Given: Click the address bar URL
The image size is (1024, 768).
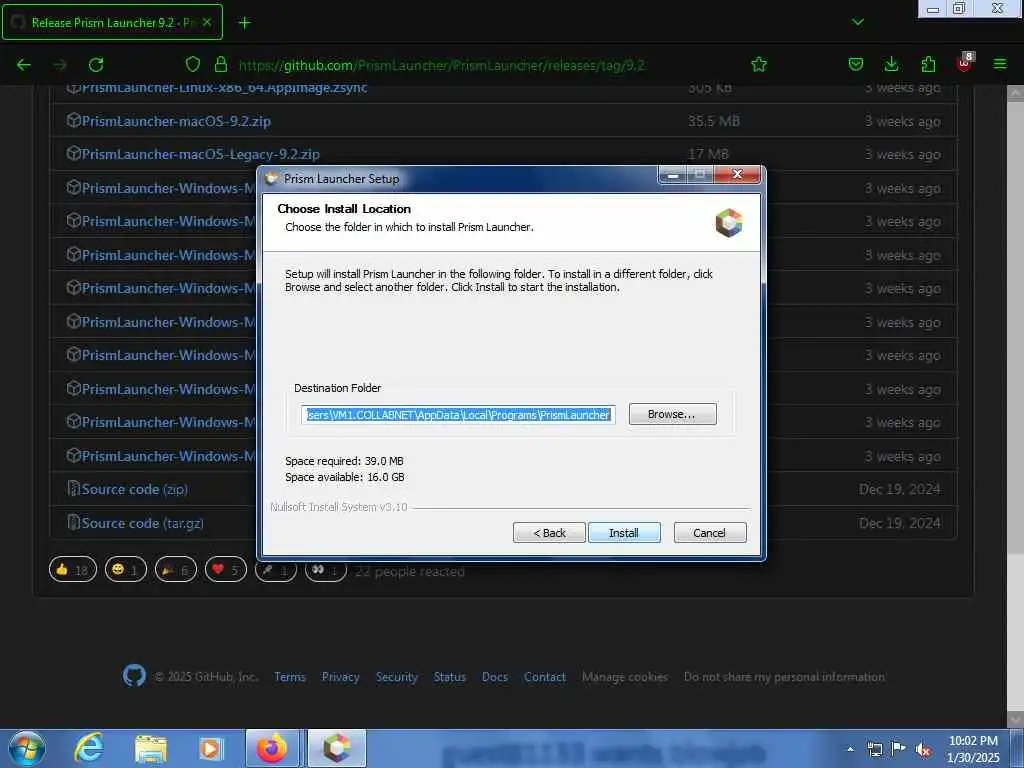Looking at the screenshot, I should coord(441,65).
